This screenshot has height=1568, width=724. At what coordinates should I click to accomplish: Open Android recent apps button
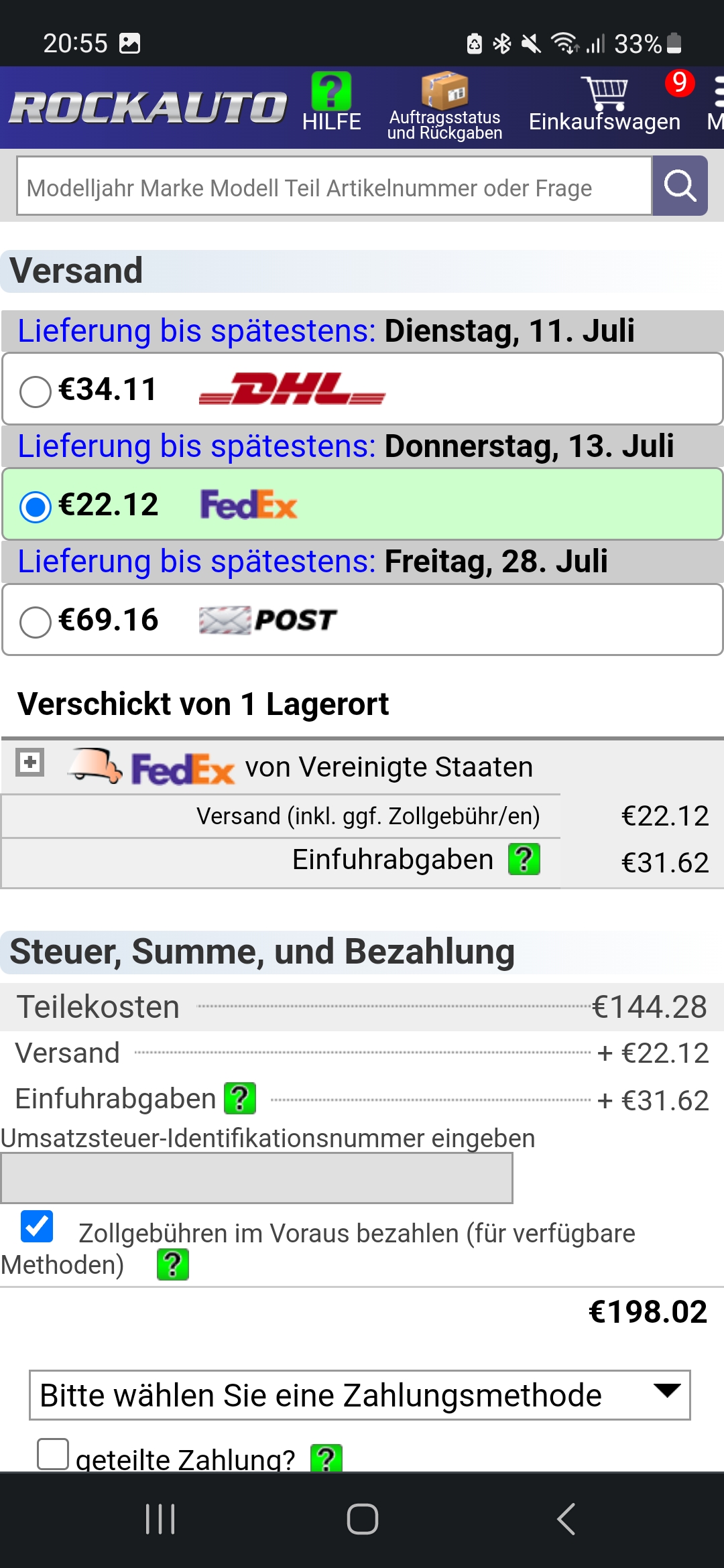pos(160,1518)
